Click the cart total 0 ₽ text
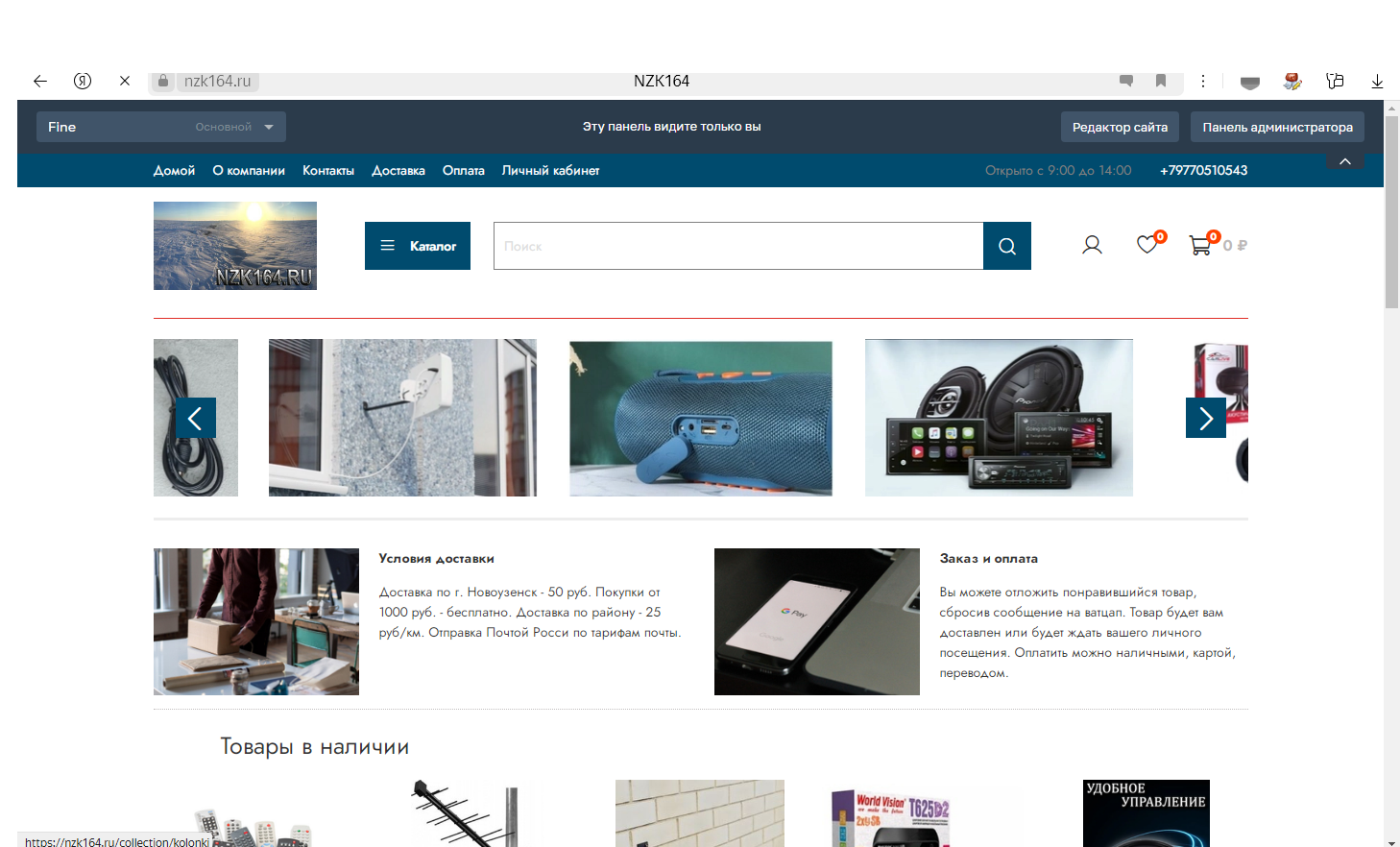Image resolution: width=1400 pixels, height=847 pixels. pos(1235,246)
